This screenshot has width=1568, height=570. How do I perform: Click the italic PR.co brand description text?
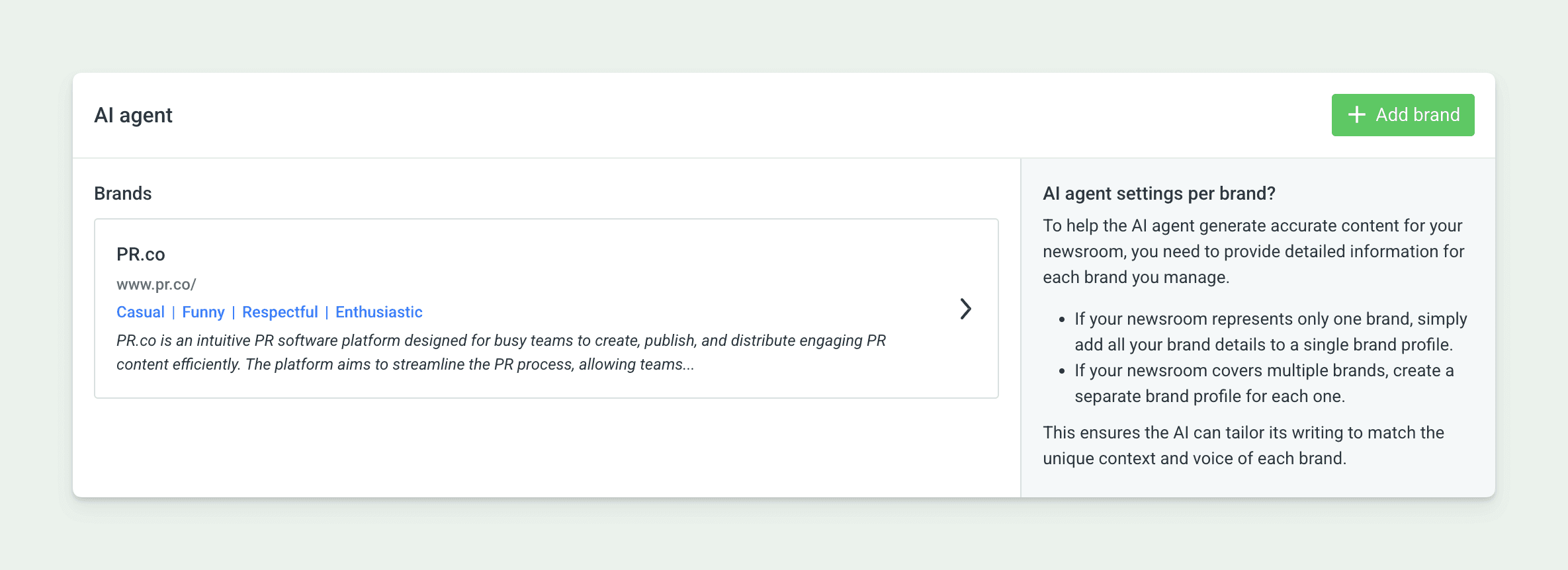(x=500, y=352)
